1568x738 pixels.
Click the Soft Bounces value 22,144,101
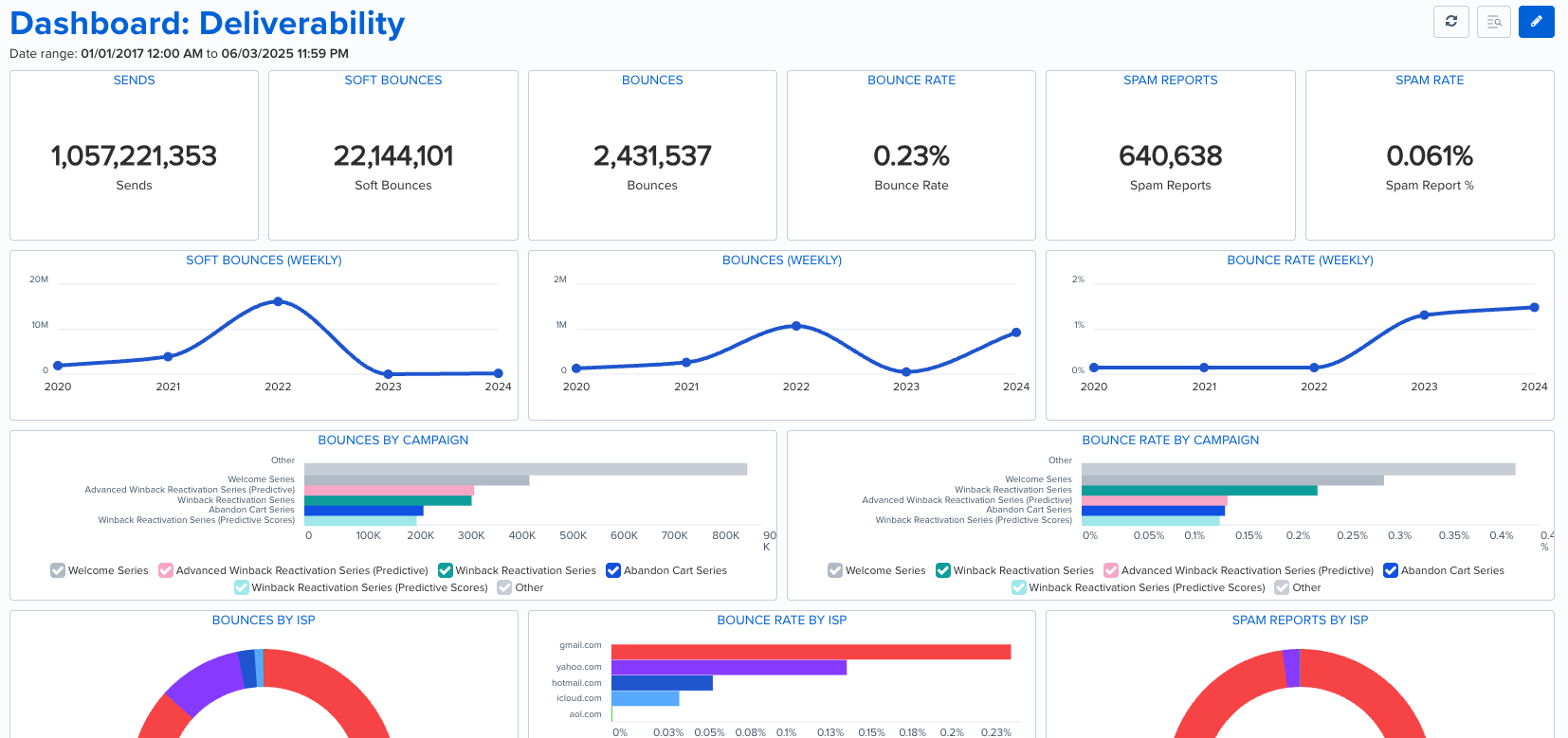tap(393, 155)
